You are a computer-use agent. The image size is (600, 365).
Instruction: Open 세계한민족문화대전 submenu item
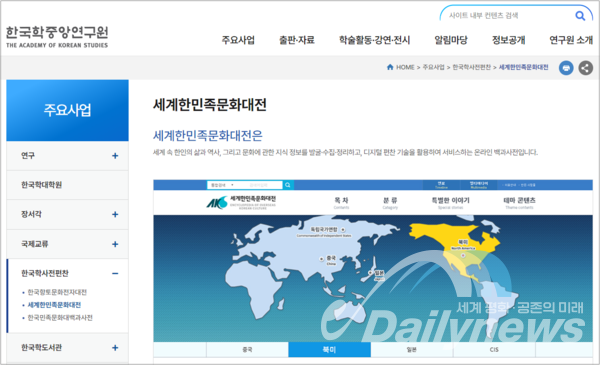pyautogui.click(x=54, y=305)
